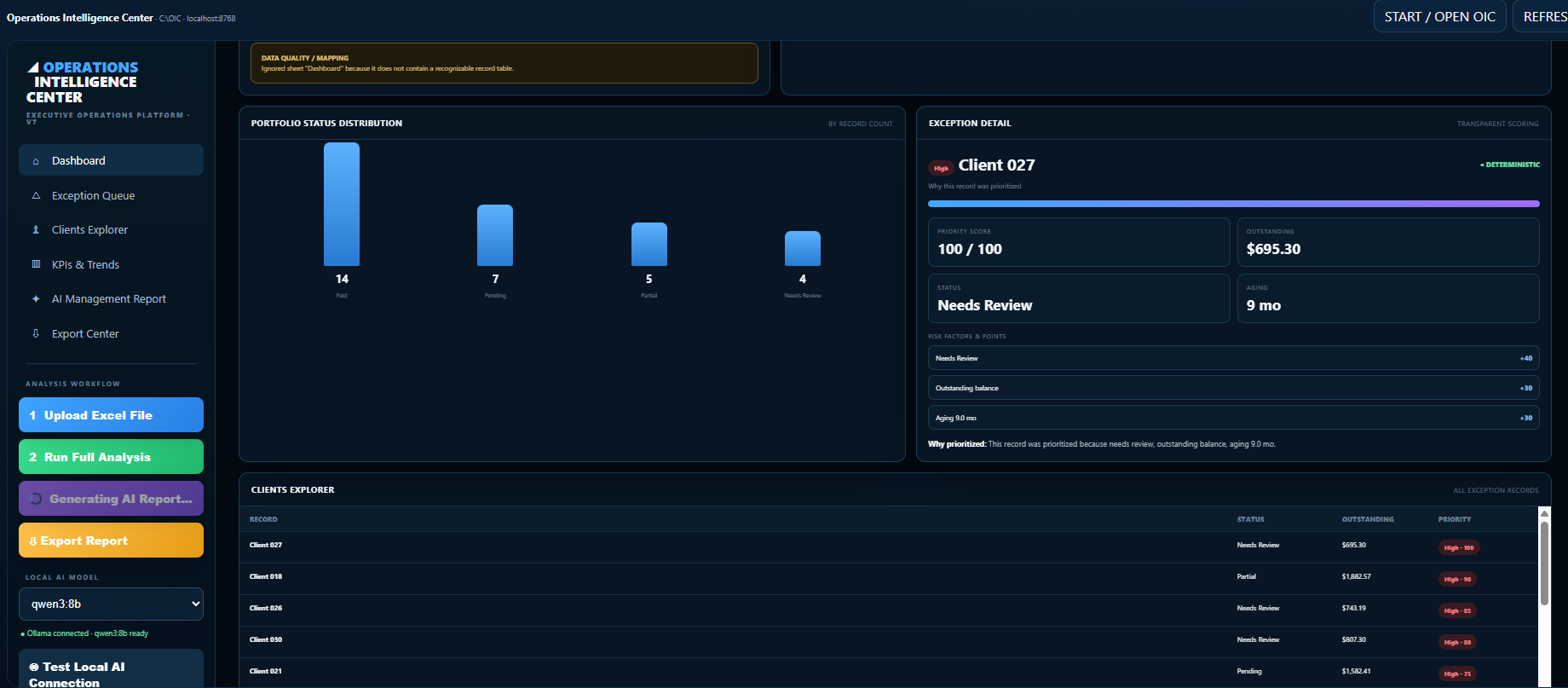Click the priority gradient progress bar for Client 027
Image resolution: width=1568 pixels, height=688 pixels.
[x=1234, y=204]
